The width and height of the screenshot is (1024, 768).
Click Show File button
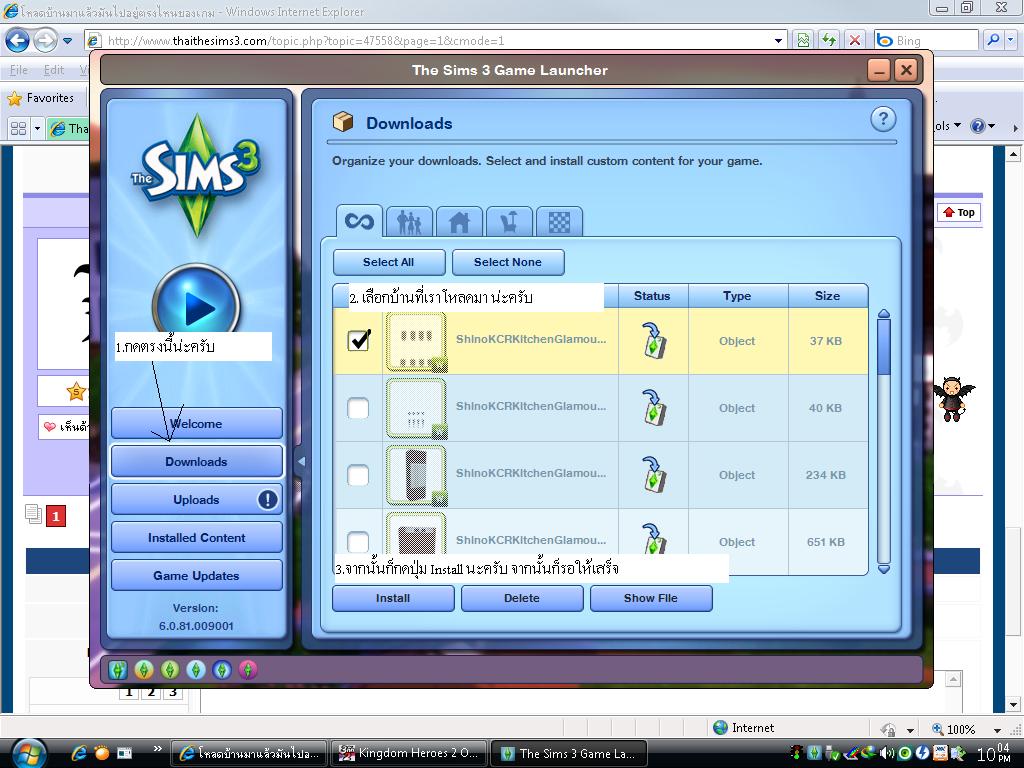click(650, 598)
